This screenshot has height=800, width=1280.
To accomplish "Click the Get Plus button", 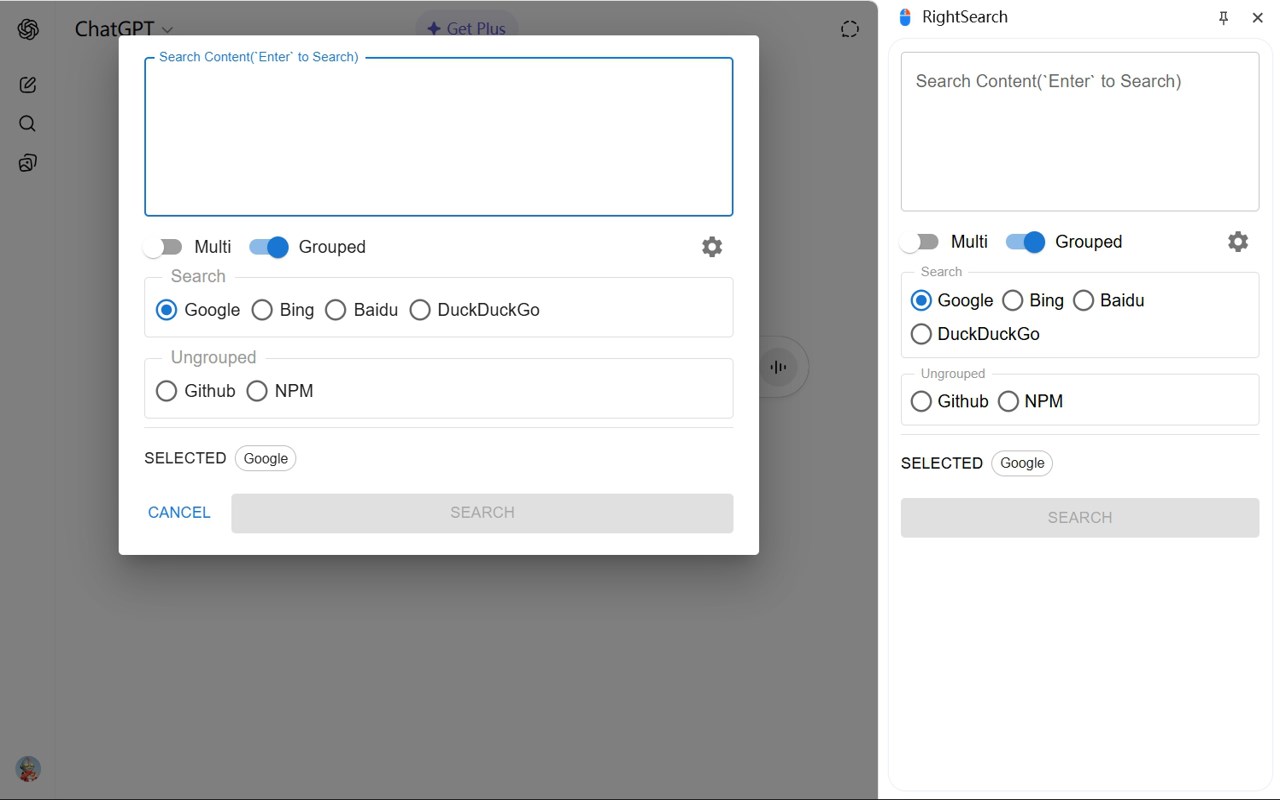I will 467,29.
